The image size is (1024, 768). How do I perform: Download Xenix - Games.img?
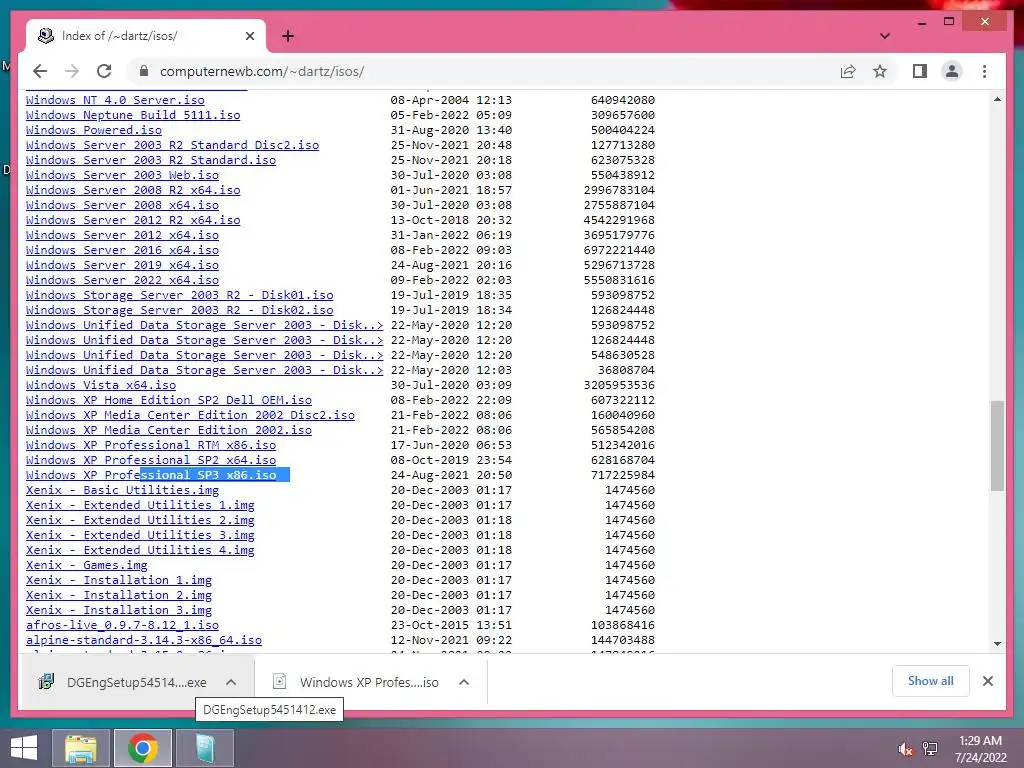click(x=87, y=566)
